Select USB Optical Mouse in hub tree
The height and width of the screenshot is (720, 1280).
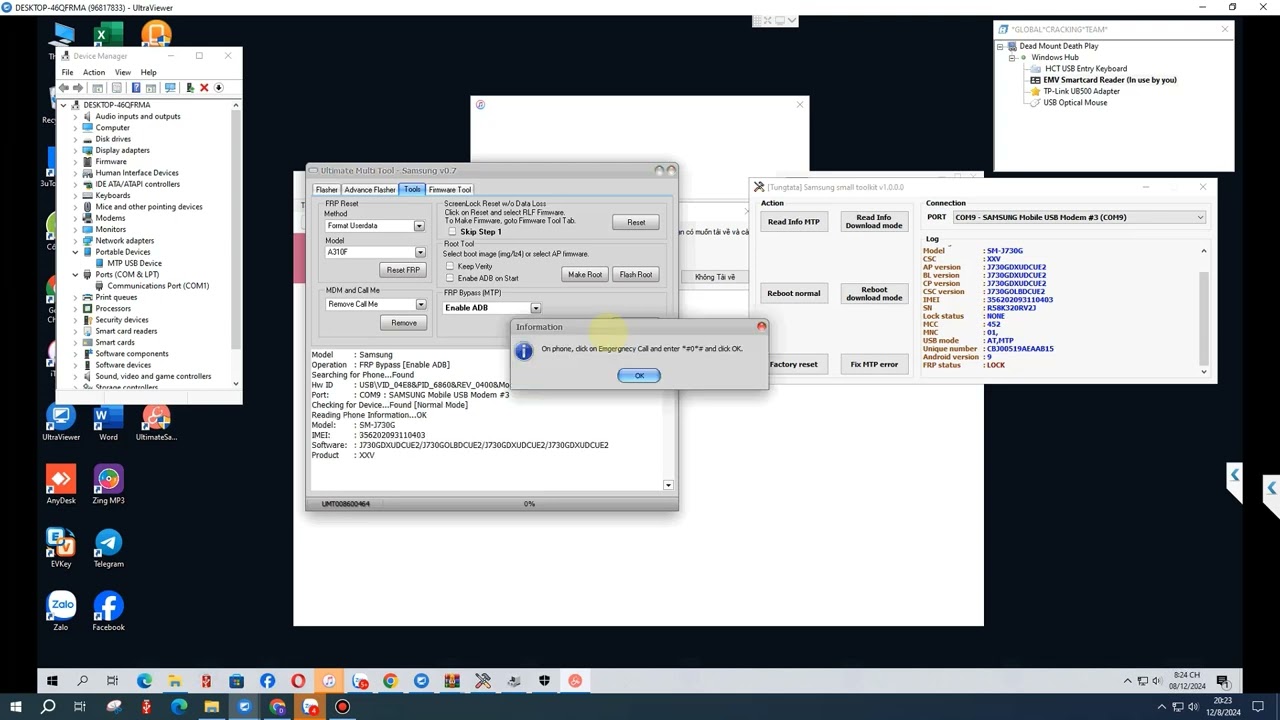pyautogui.click(x=1075, y=103)
